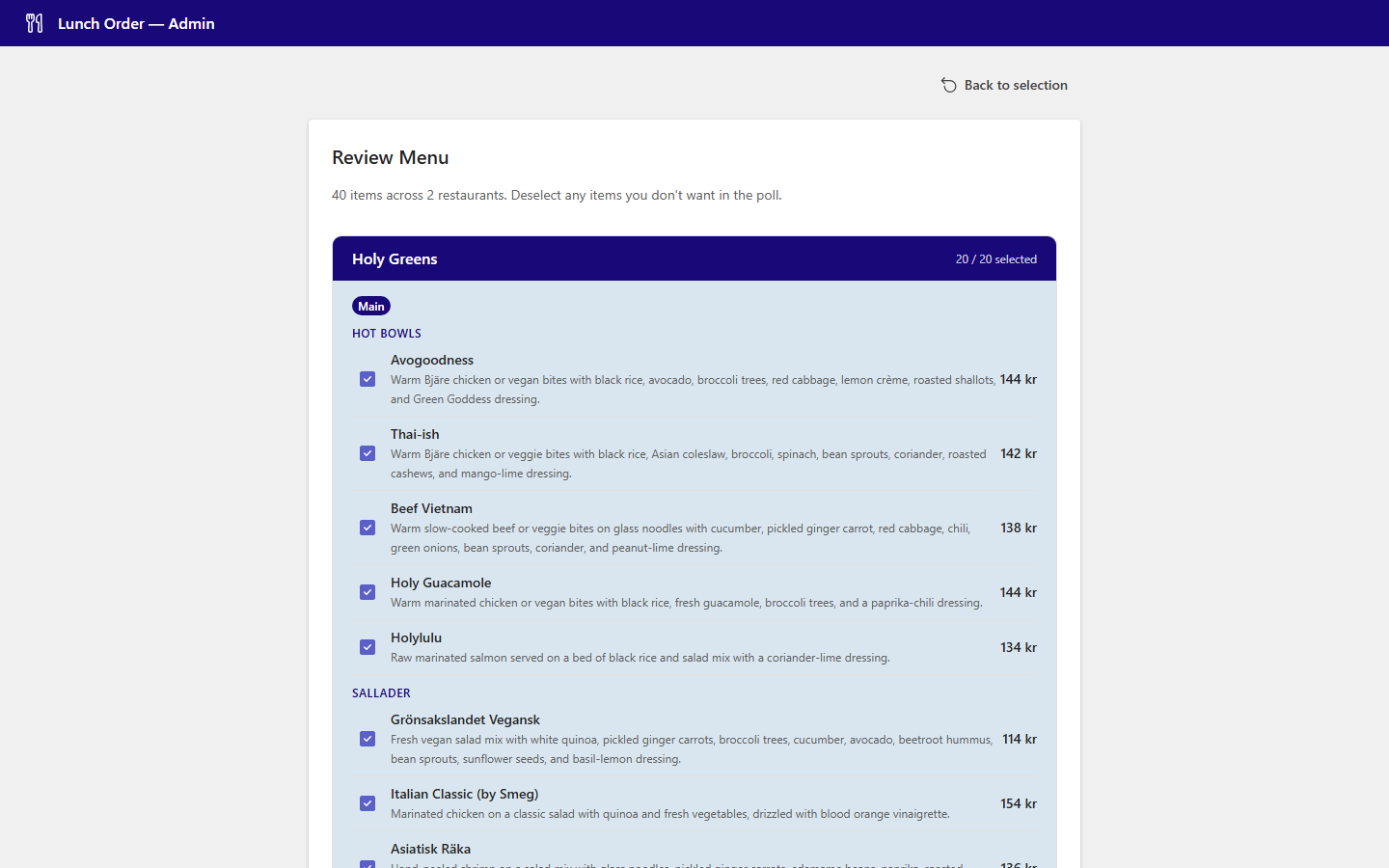1389x868 pixels.
Task: Click the Beef Vietnam item name
Action: pyautogui.click(x=431, y=508)
